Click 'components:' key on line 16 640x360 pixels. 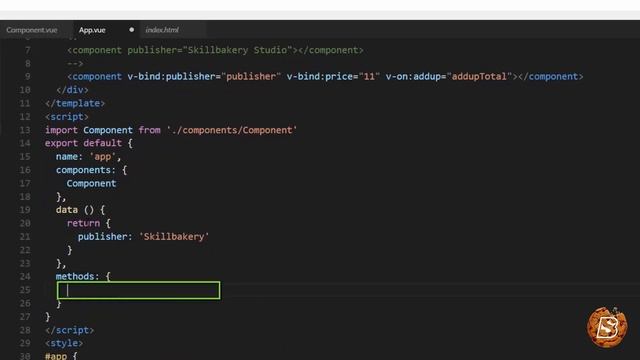click(86, 170)
